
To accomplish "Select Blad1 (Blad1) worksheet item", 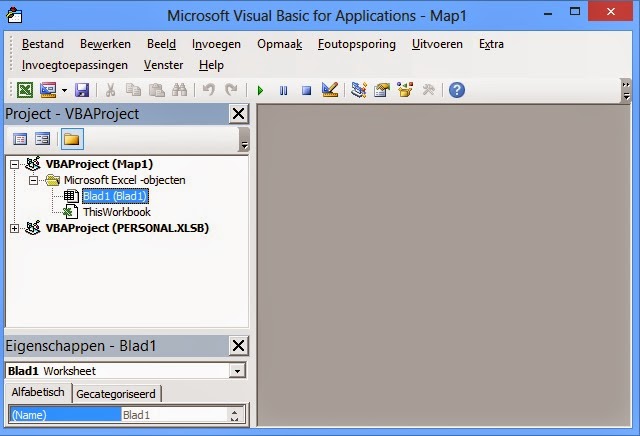I will 115,196.
